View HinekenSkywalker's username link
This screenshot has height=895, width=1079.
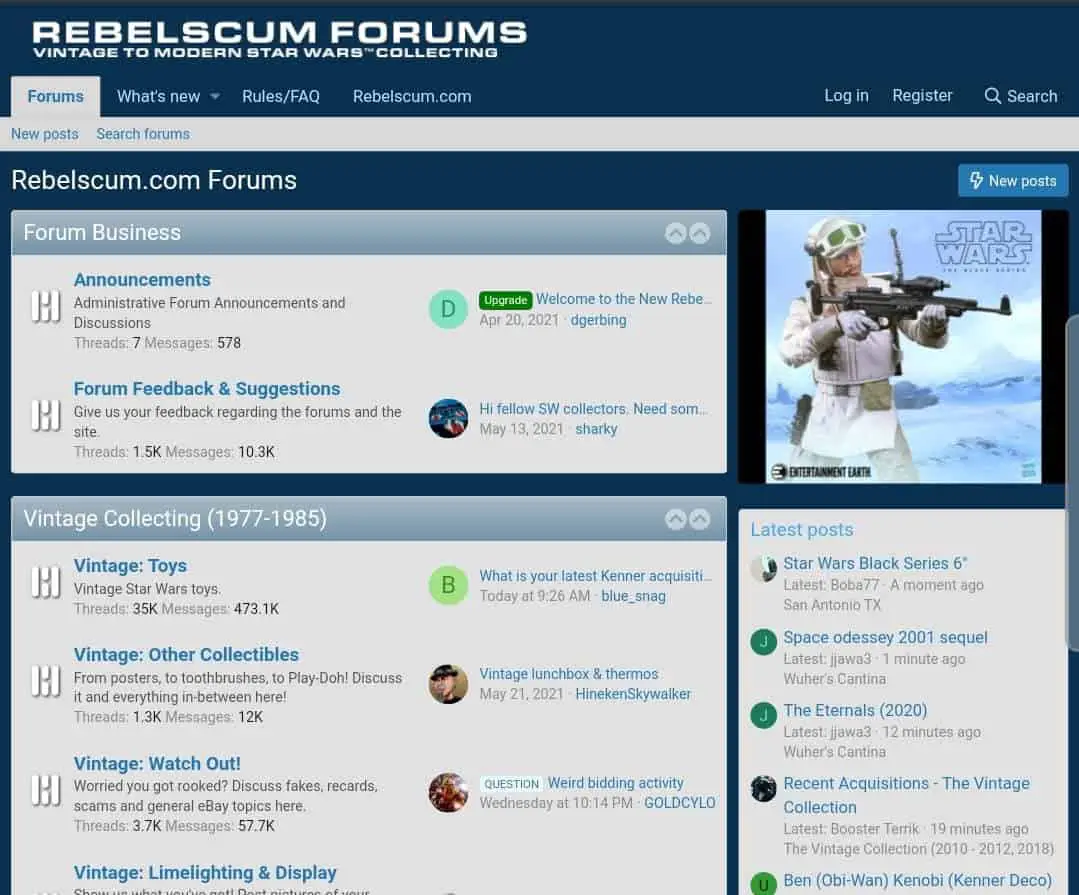pyautogui.click(x=633, y=694)
